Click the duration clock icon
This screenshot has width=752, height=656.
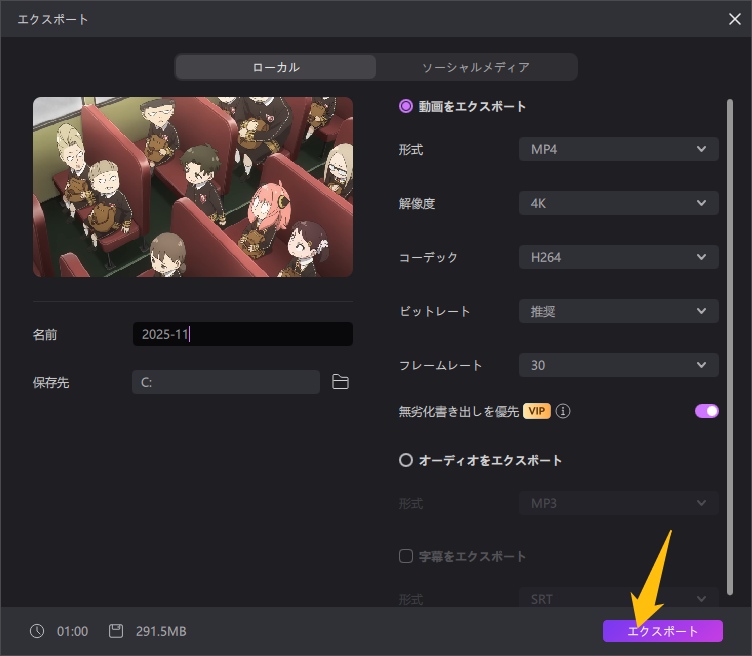coord(37,631)
